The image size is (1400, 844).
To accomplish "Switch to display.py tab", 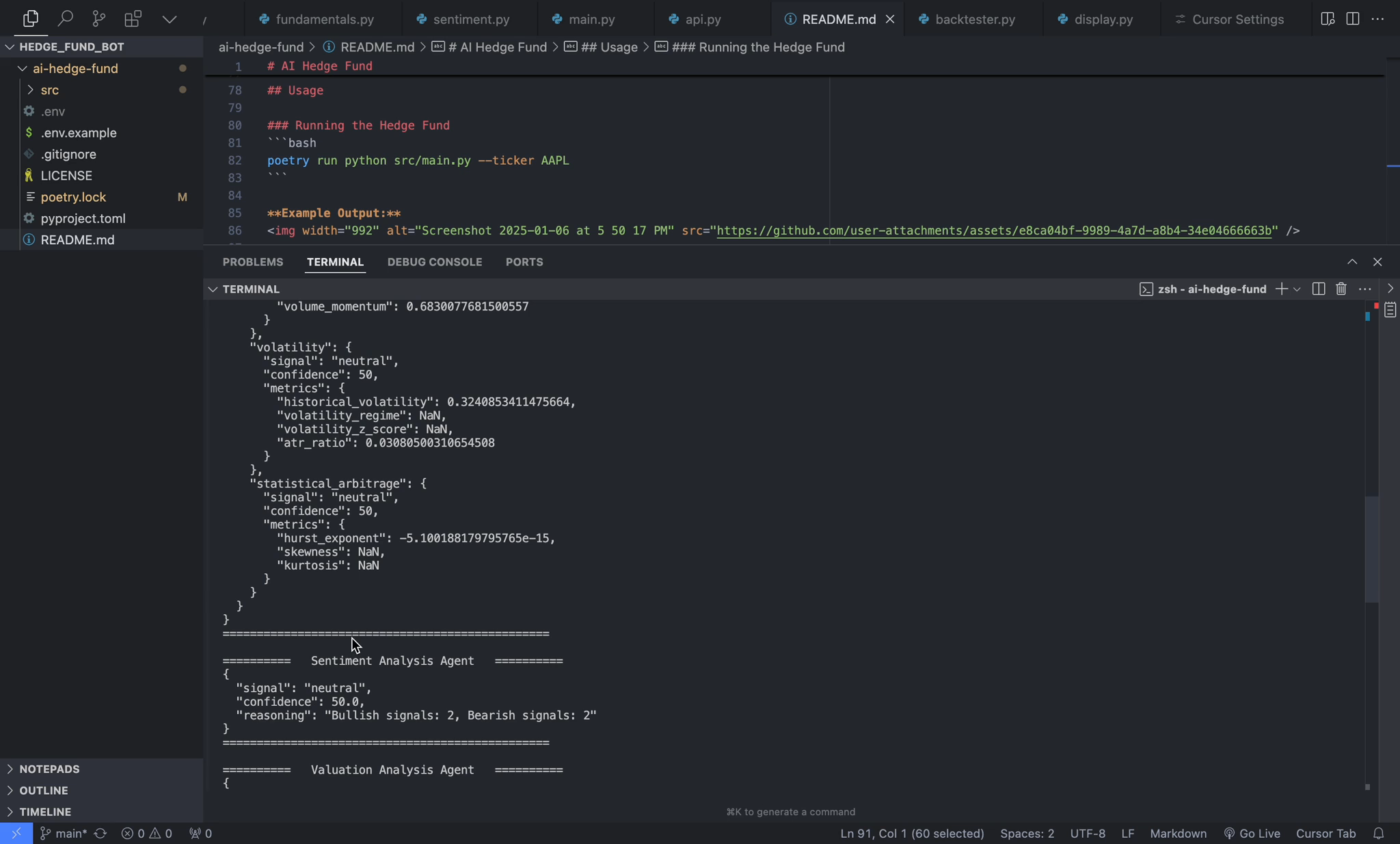I will [1096, 19].
